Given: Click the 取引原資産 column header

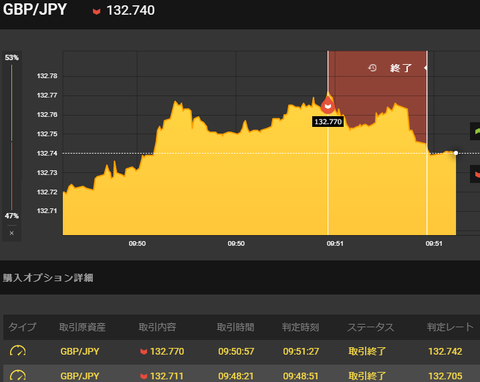Looking at the screenshot, I should [x=82, y=327].
